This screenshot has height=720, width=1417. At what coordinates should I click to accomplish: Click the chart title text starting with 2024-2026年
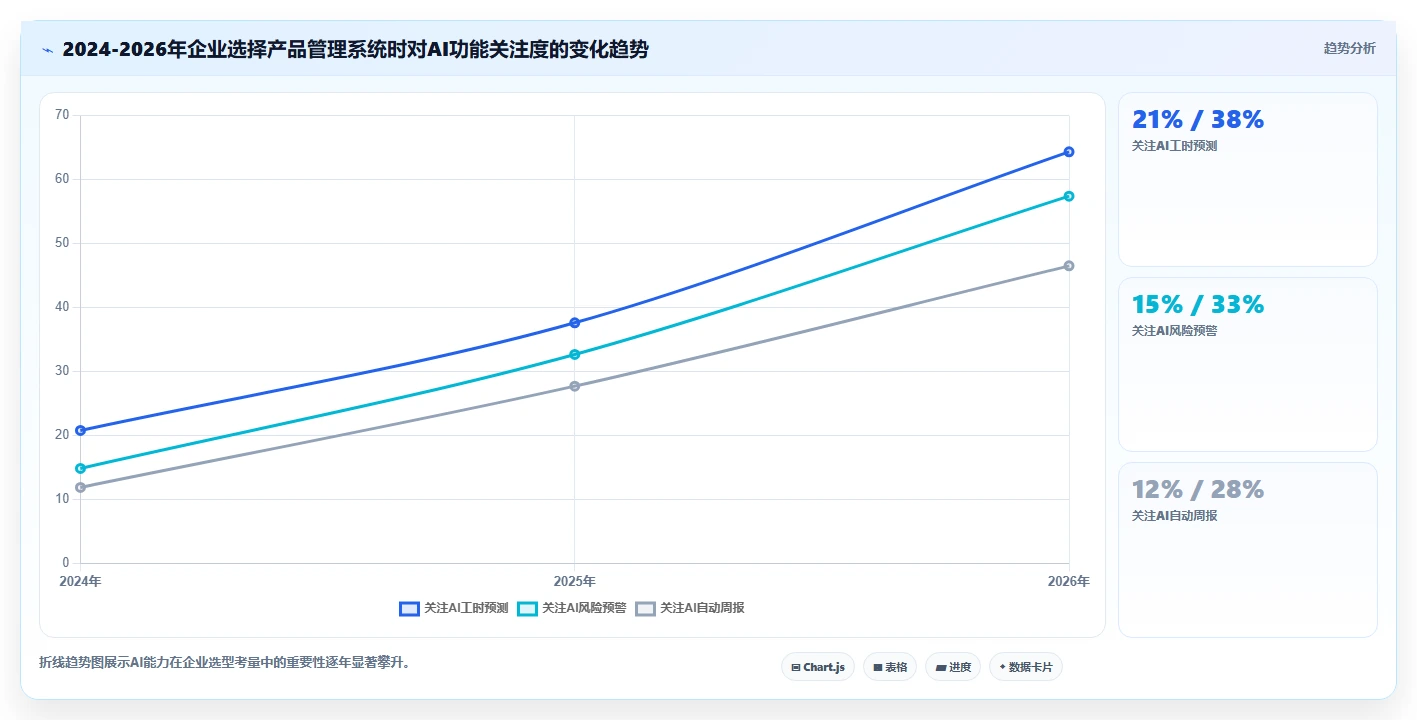pyautogui.click(x=355, y=49)
